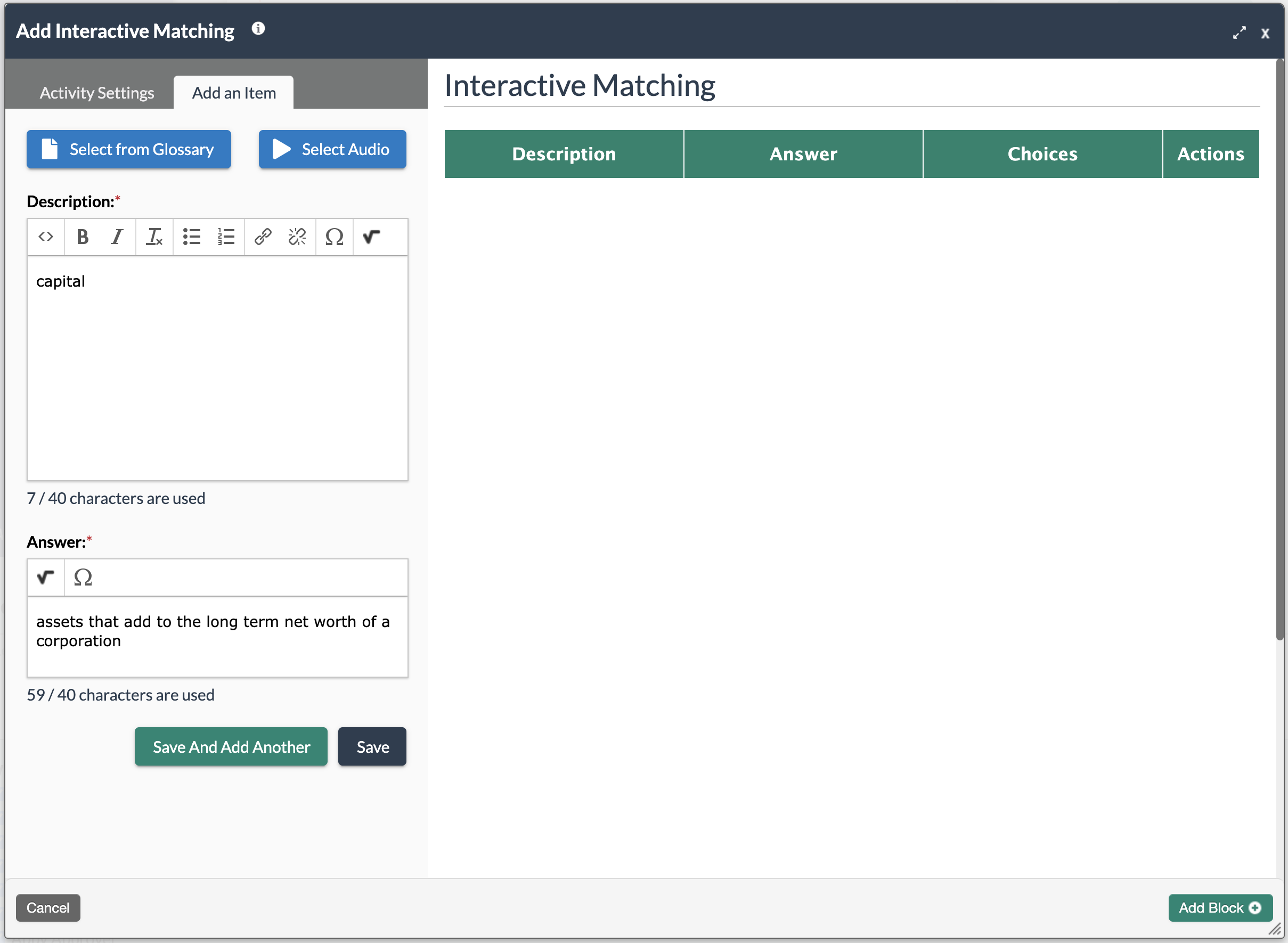The height and width of the screenshot is (943, 1288).
Task: Insert a numbered list
Action: [x=226, y=237]
